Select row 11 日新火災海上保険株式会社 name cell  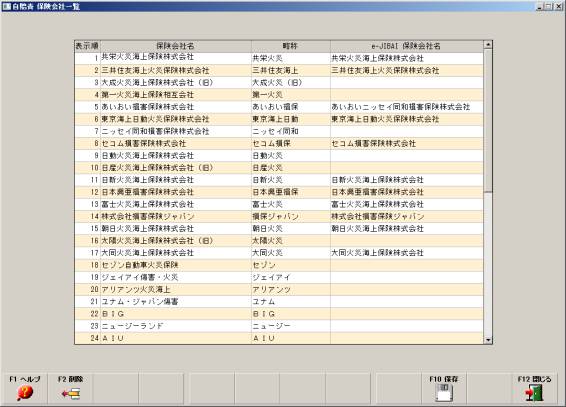coord(175,180)
